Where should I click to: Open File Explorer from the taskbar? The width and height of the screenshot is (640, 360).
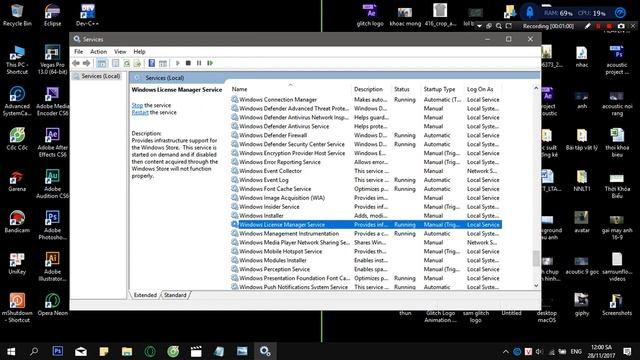click(x=127, y=351)
